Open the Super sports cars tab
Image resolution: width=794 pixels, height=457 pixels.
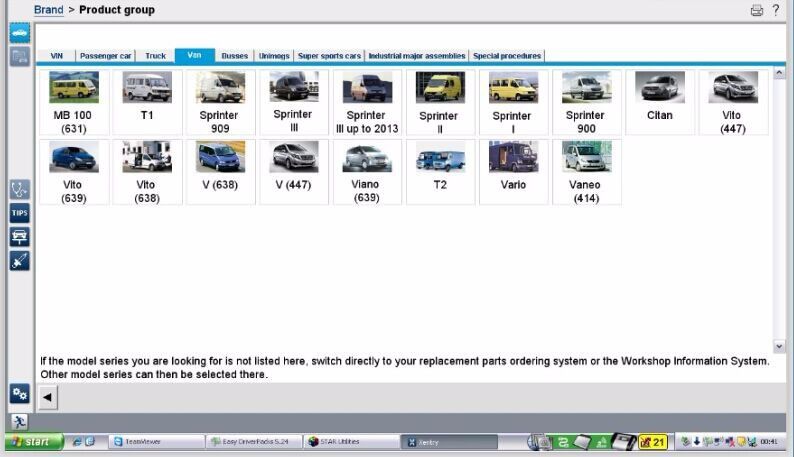(x=329, y=56)
